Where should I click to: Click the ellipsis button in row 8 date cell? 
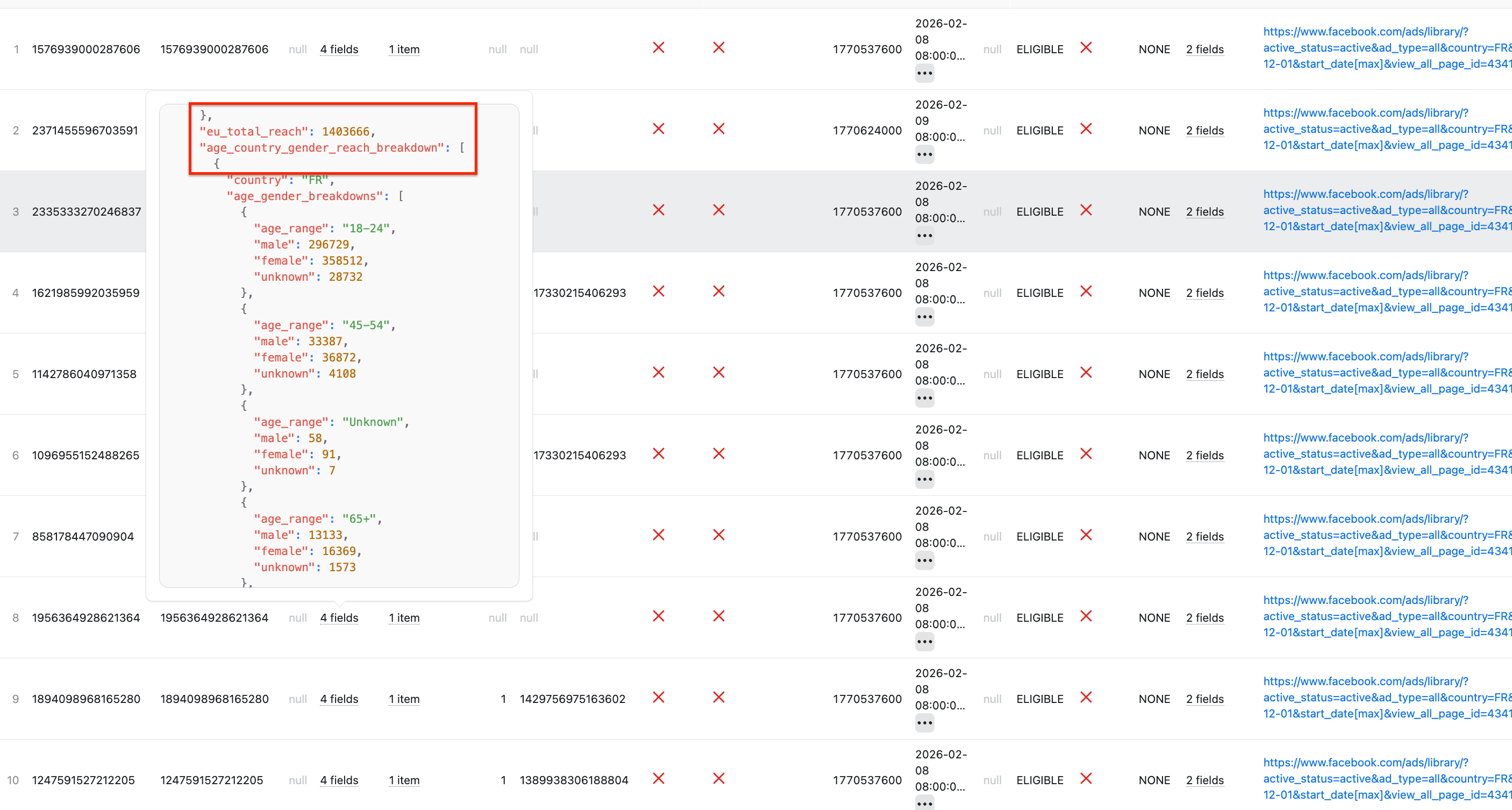[924, 642]
